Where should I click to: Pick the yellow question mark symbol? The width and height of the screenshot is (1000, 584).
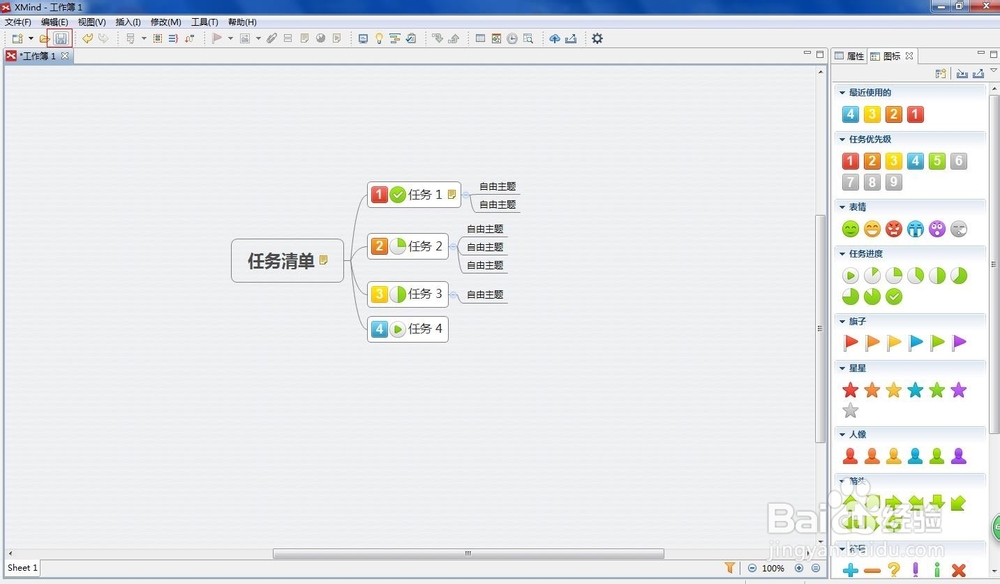893,569
